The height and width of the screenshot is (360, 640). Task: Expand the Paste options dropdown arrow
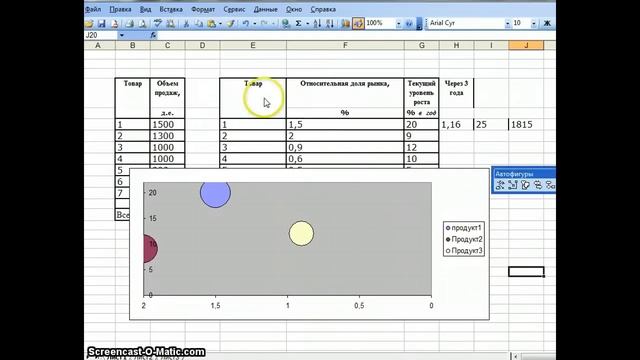pyautogui.click(x=220, y=24)
